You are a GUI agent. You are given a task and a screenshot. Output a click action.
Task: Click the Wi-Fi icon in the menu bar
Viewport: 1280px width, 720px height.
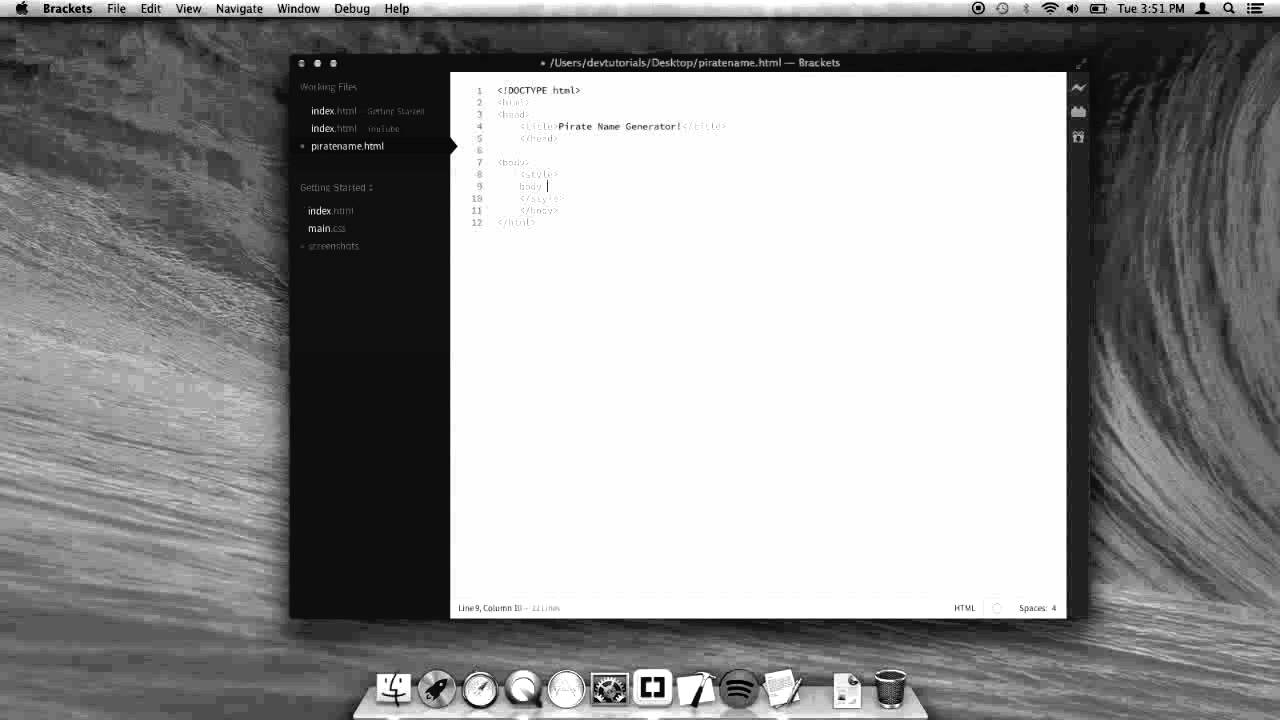coord(1049,8)
